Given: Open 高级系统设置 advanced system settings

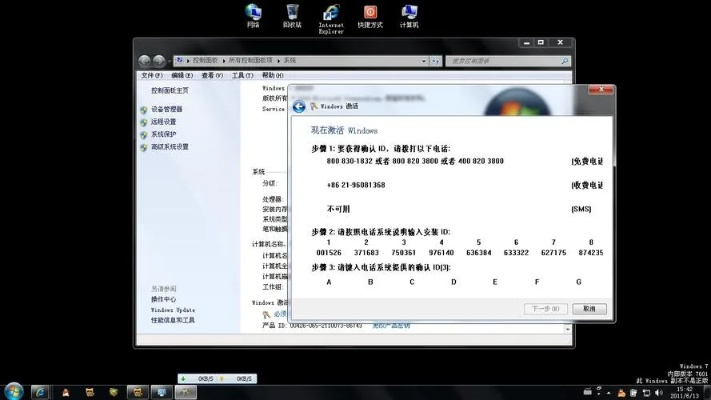Looking at the screenshot, I should point(169,147).
